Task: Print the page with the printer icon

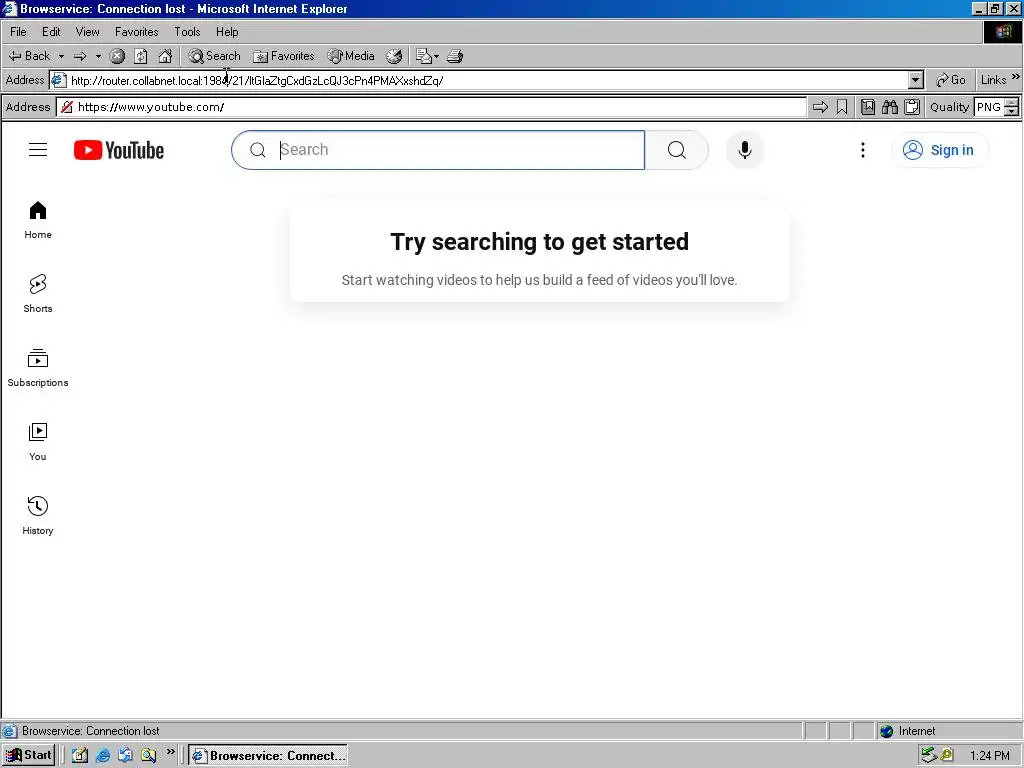Action: click(455, 56)
